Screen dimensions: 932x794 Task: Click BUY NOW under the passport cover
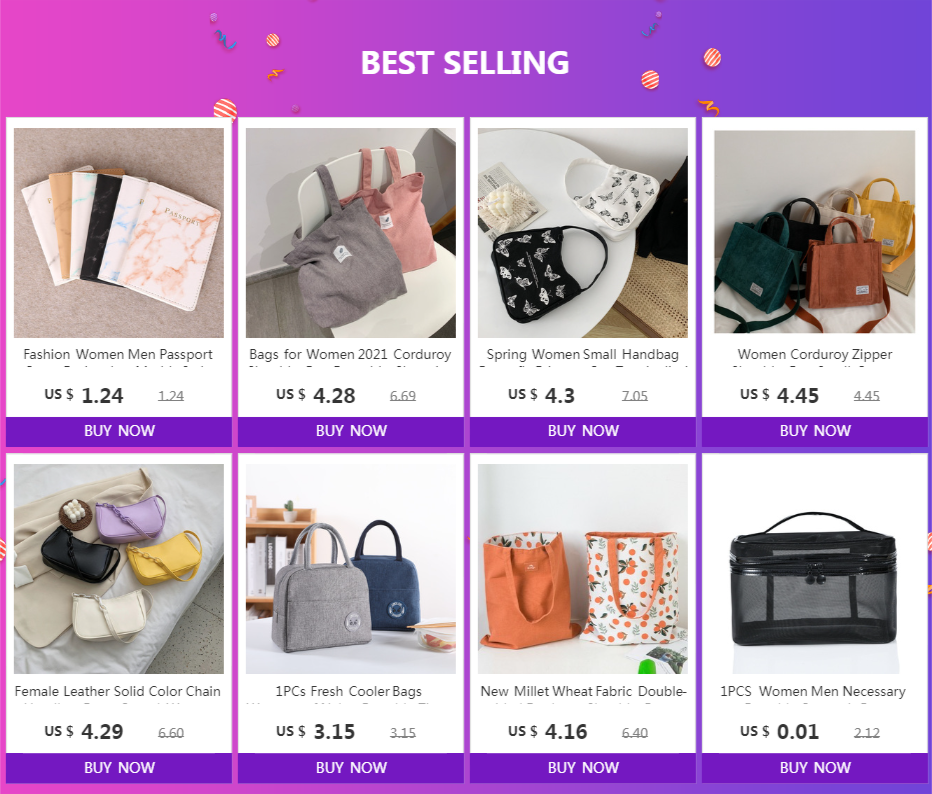point(119,431)
